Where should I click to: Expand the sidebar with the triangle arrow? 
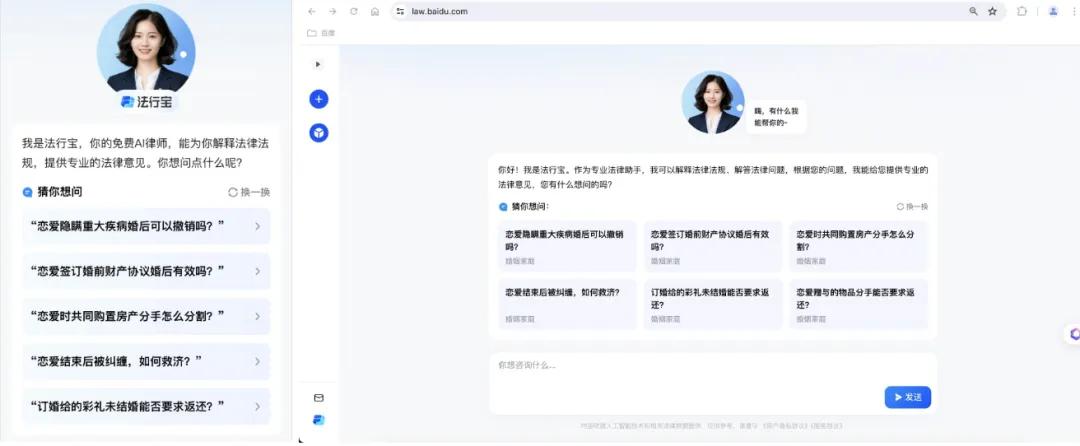[319, 64]
